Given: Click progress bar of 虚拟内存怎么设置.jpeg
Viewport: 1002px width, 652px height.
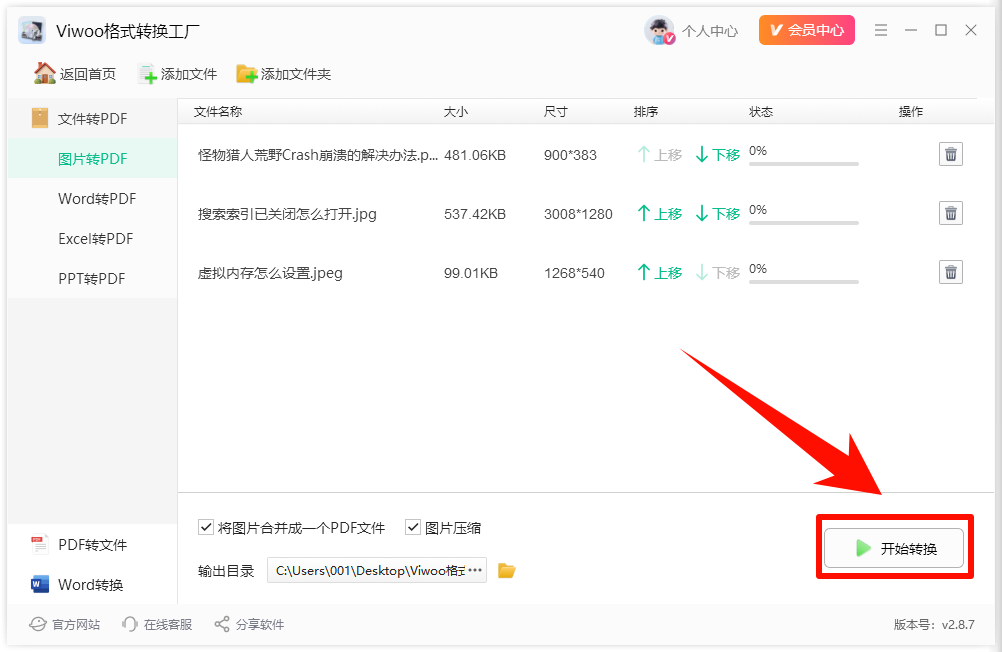Looking at the screenshot, I should [x=804, y=282].
